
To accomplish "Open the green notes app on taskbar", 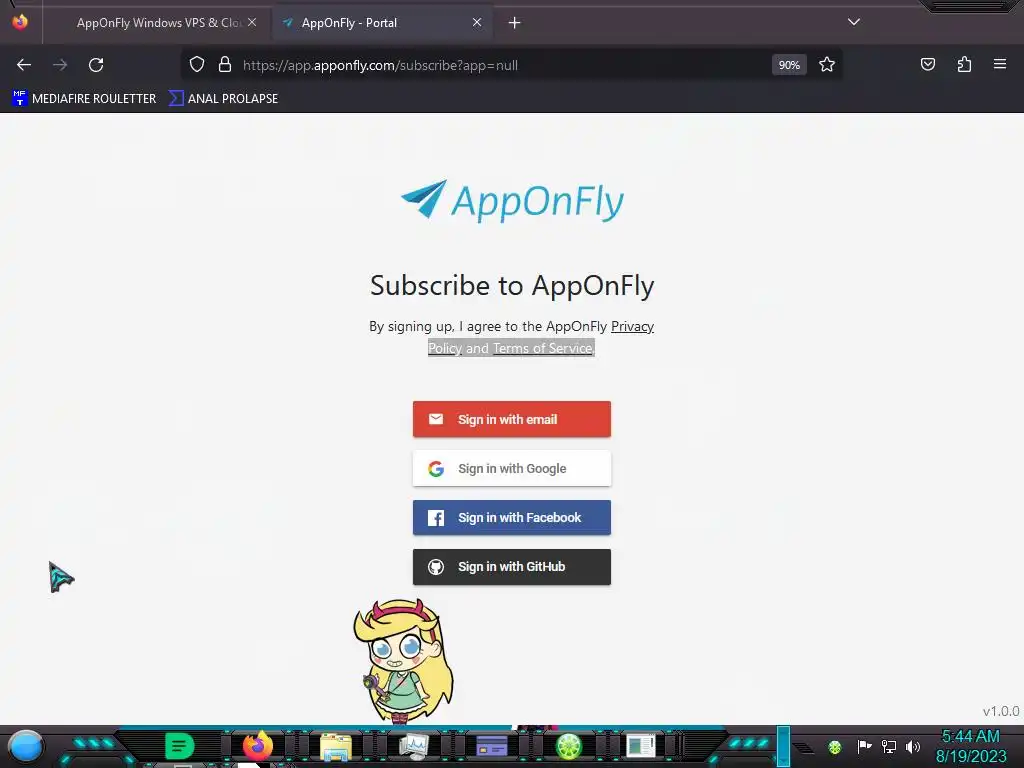I will coord(179,746).
